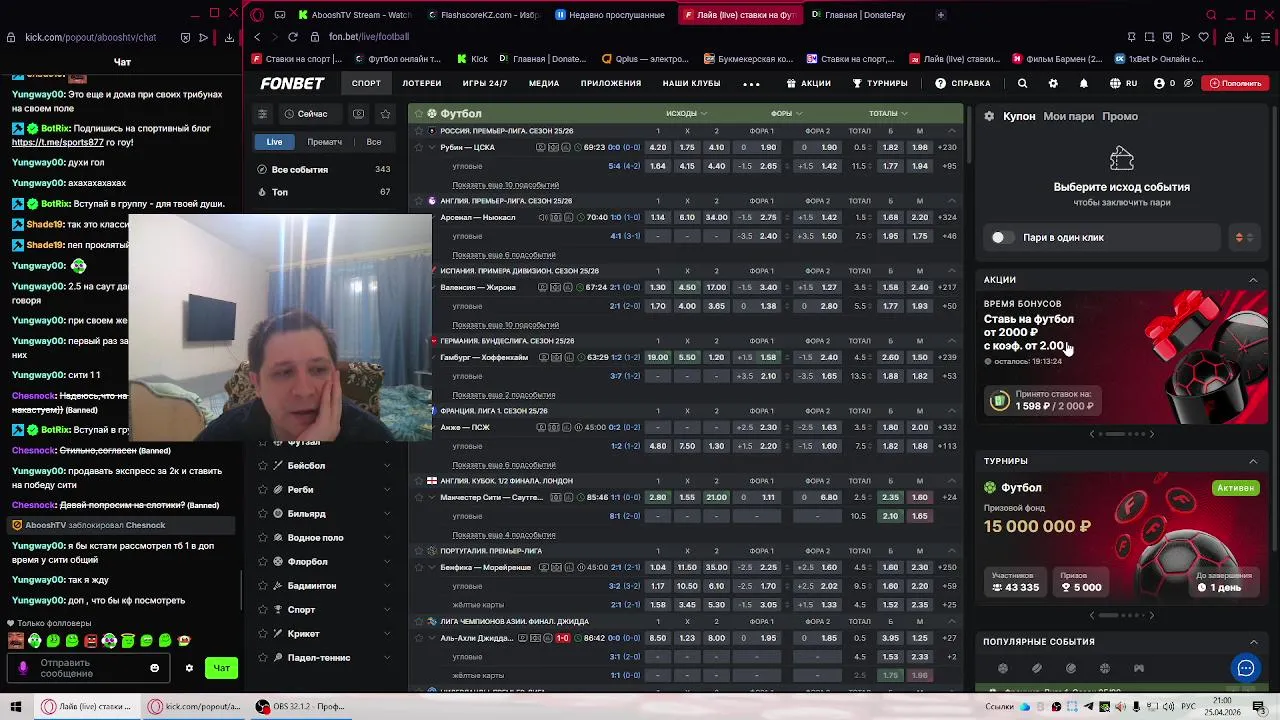
Task: Click the Бильярд sport icon in sidebar
Action: click(x=279, y=514)
